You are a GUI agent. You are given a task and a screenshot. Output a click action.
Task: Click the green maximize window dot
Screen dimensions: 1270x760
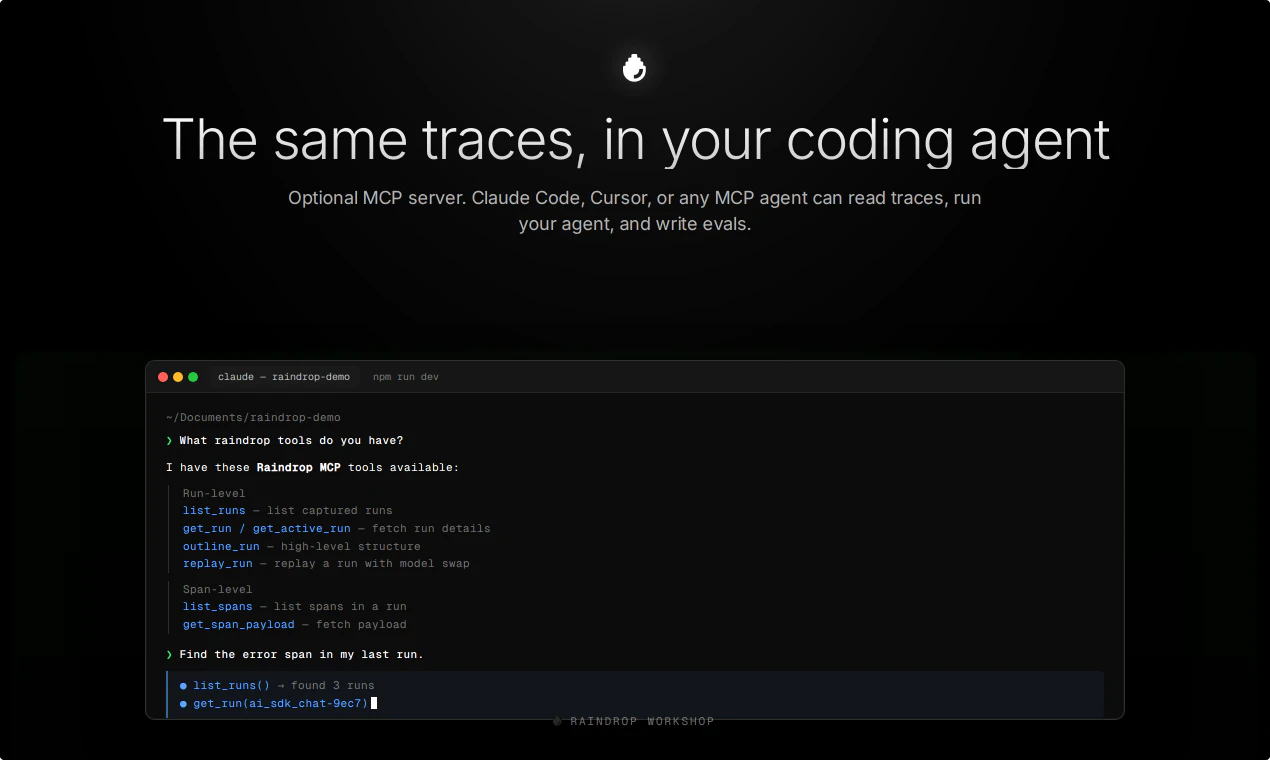point(193,377)
